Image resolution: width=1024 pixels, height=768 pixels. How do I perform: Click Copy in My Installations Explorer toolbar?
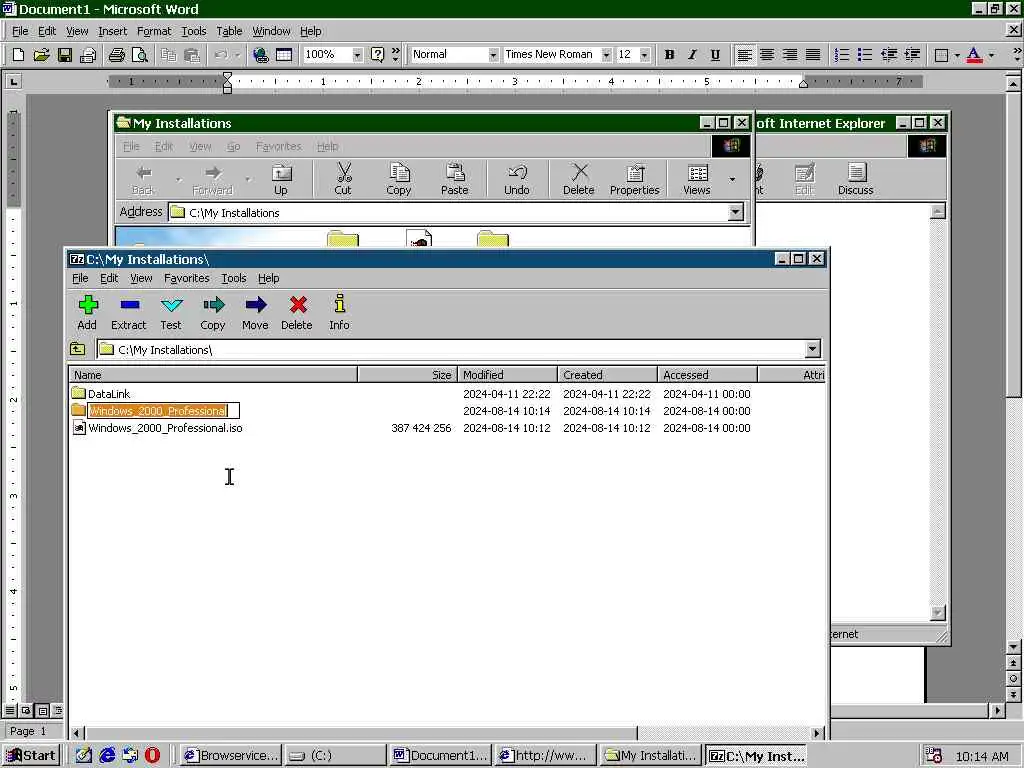398,179
